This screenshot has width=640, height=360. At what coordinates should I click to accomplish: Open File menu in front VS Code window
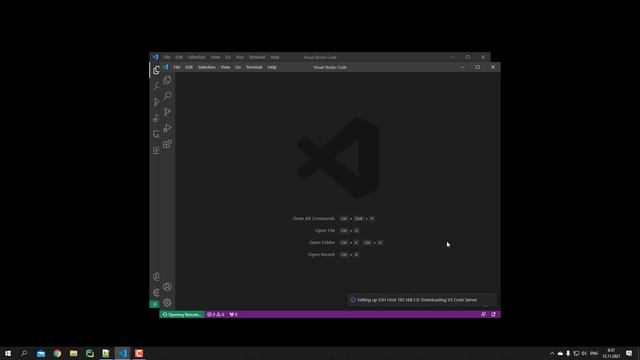pyautogui.click(x=177, y=67)
